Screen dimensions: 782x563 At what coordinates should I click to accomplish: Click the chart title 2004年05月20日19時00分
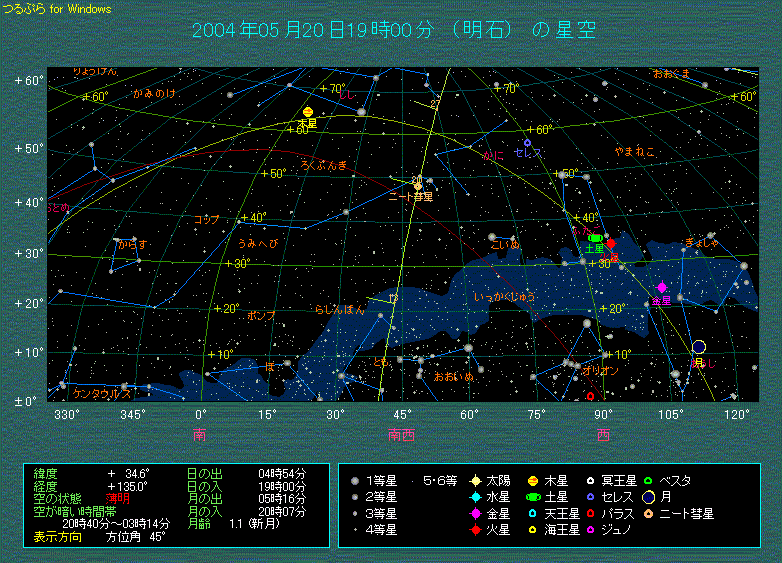click(313, 30)
